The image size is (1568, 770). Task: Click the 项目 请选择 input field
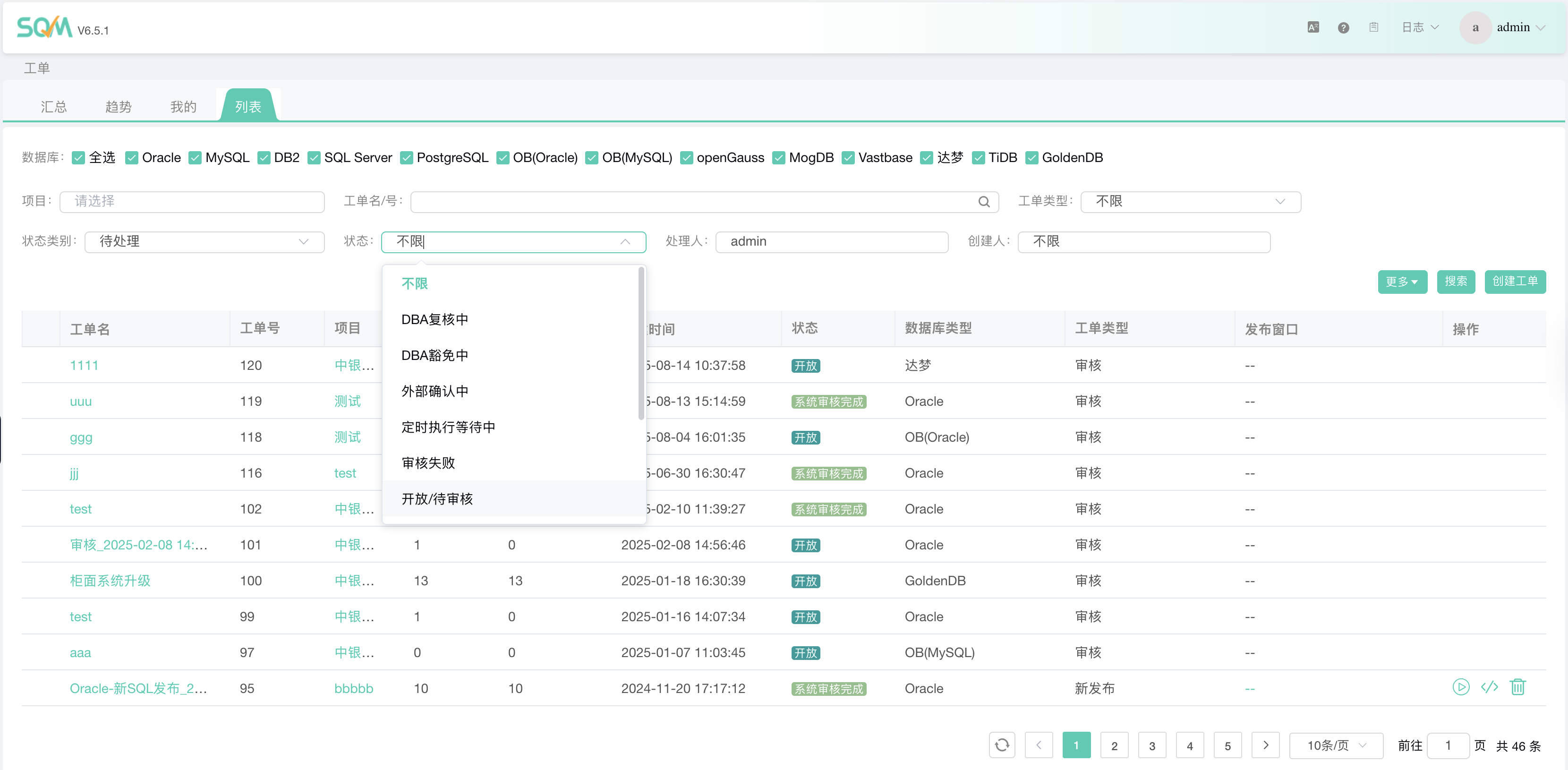click(192, 202)
